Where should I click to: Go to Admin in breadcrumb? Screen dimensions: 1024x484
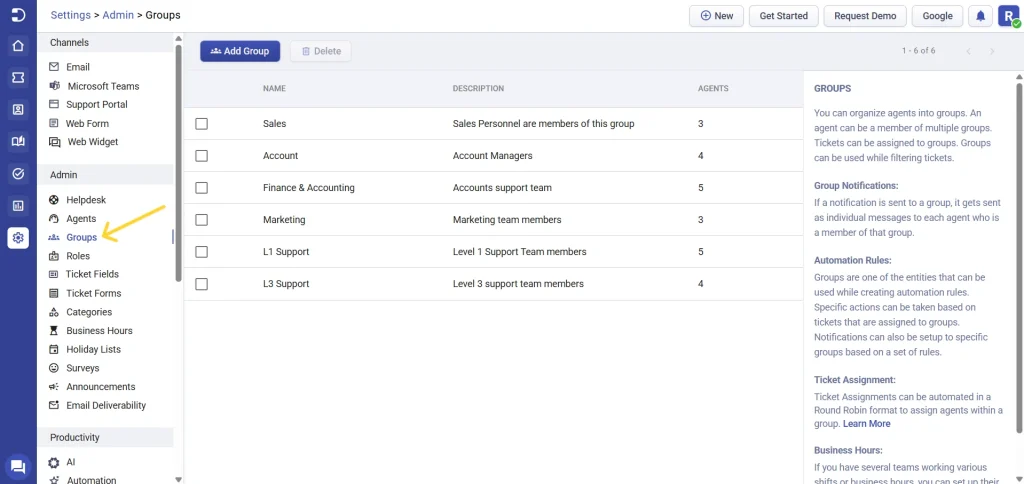click(x=118, y=14)
